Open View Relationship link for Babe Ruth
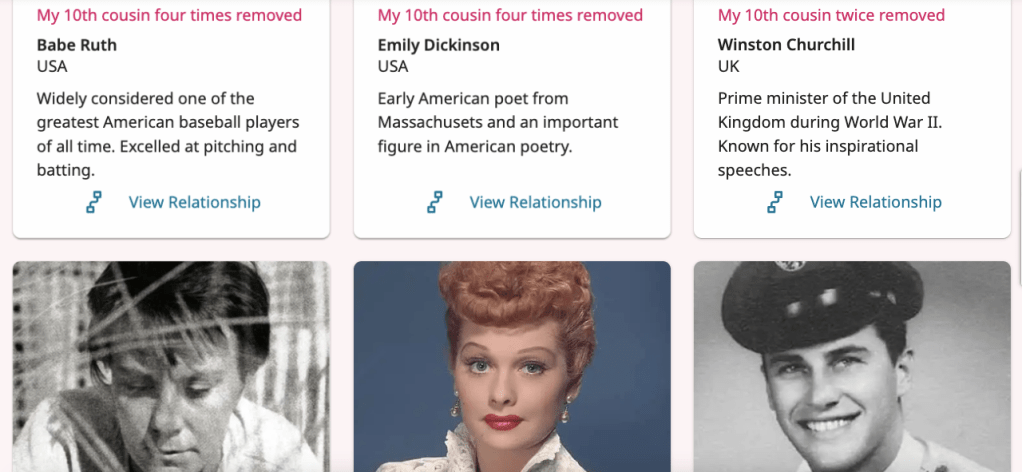The image size is (1022, 472). pyautogui.click(x=194, y=202)
